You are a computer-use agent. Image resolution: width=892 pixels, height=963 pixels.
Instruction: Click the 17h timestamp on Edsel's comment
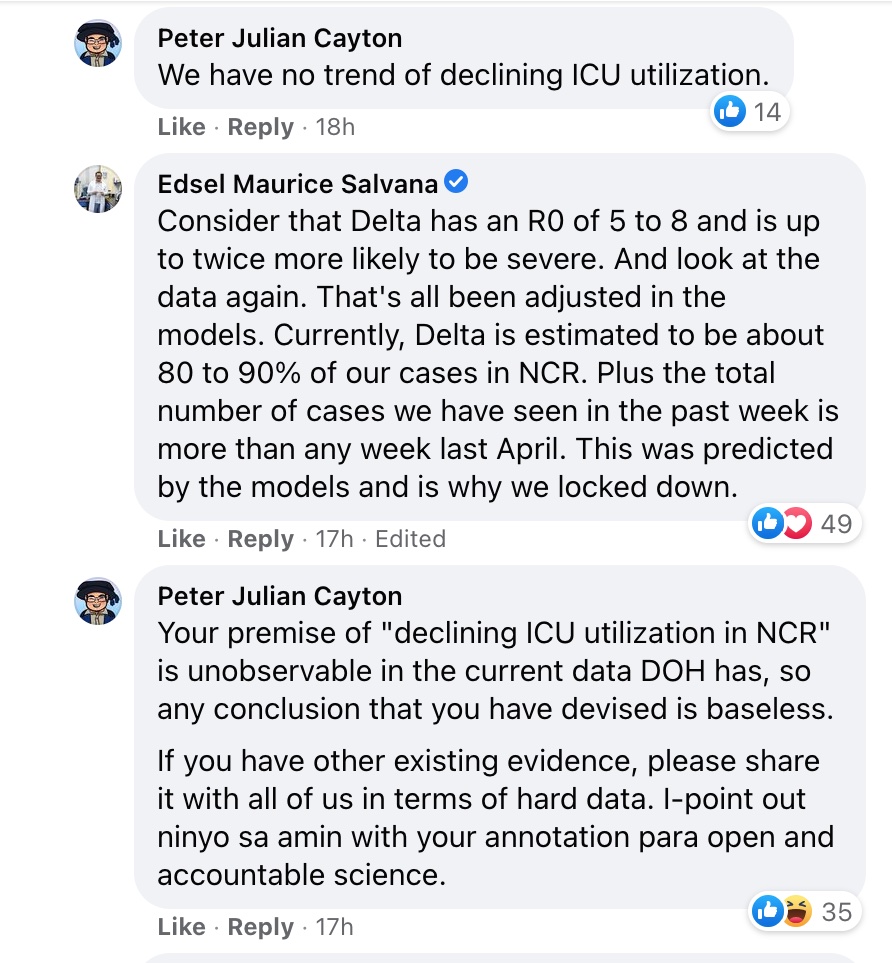[335, 539]
